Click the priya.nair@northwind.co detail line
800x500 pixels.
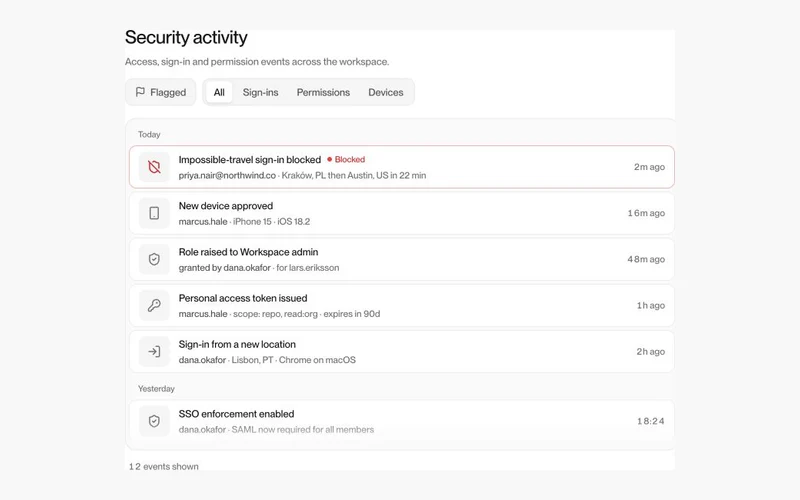coord(302,175)
